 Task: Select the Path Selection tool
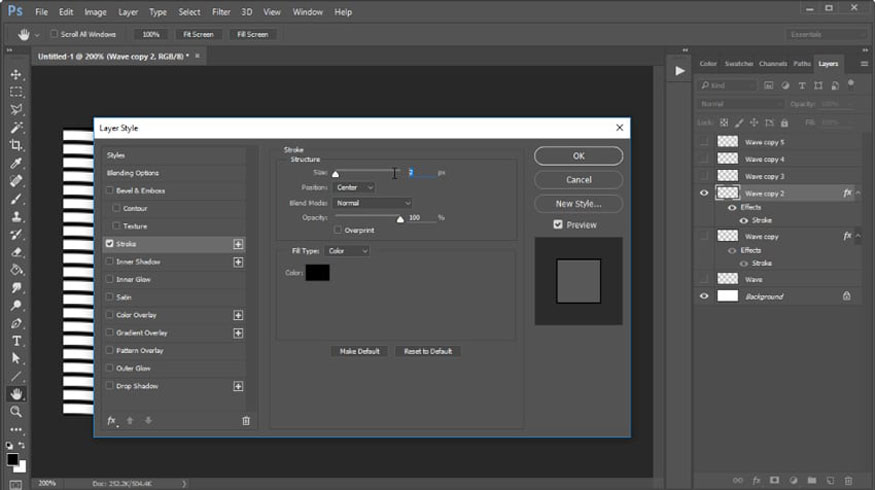(16, 359)
